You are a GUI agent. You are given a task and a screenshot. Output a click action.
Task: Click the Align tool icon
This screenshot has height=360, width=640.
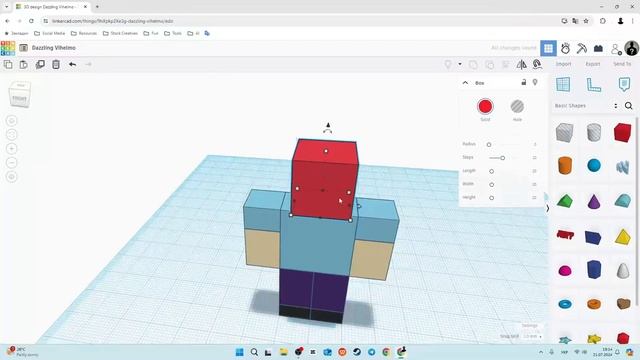(x=505, y=64)
